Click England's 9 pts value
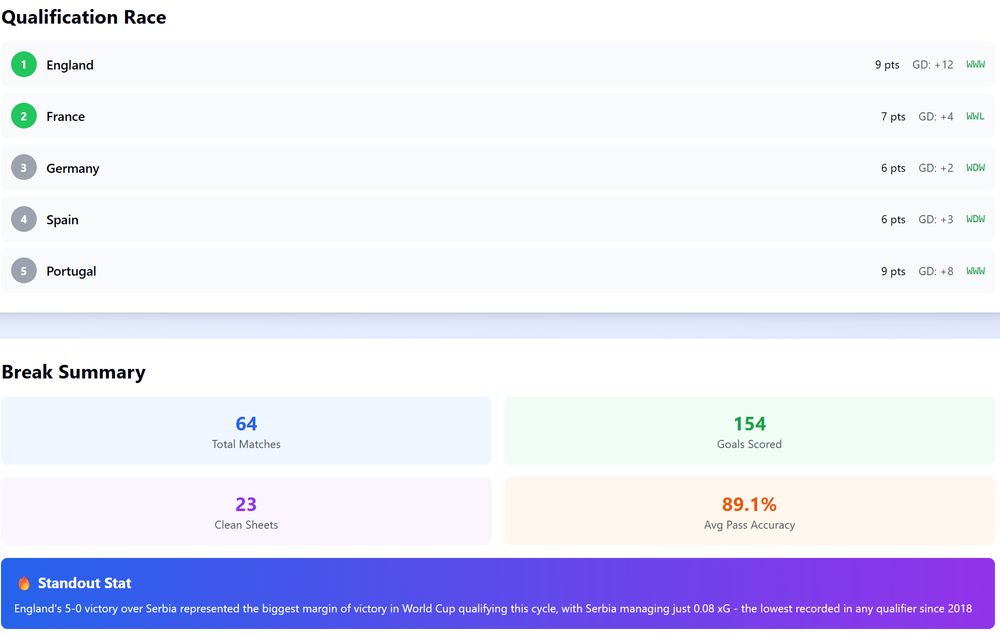Image resolution: width=1000 pixels, height=635 pixels. click(x=887, y=64)
